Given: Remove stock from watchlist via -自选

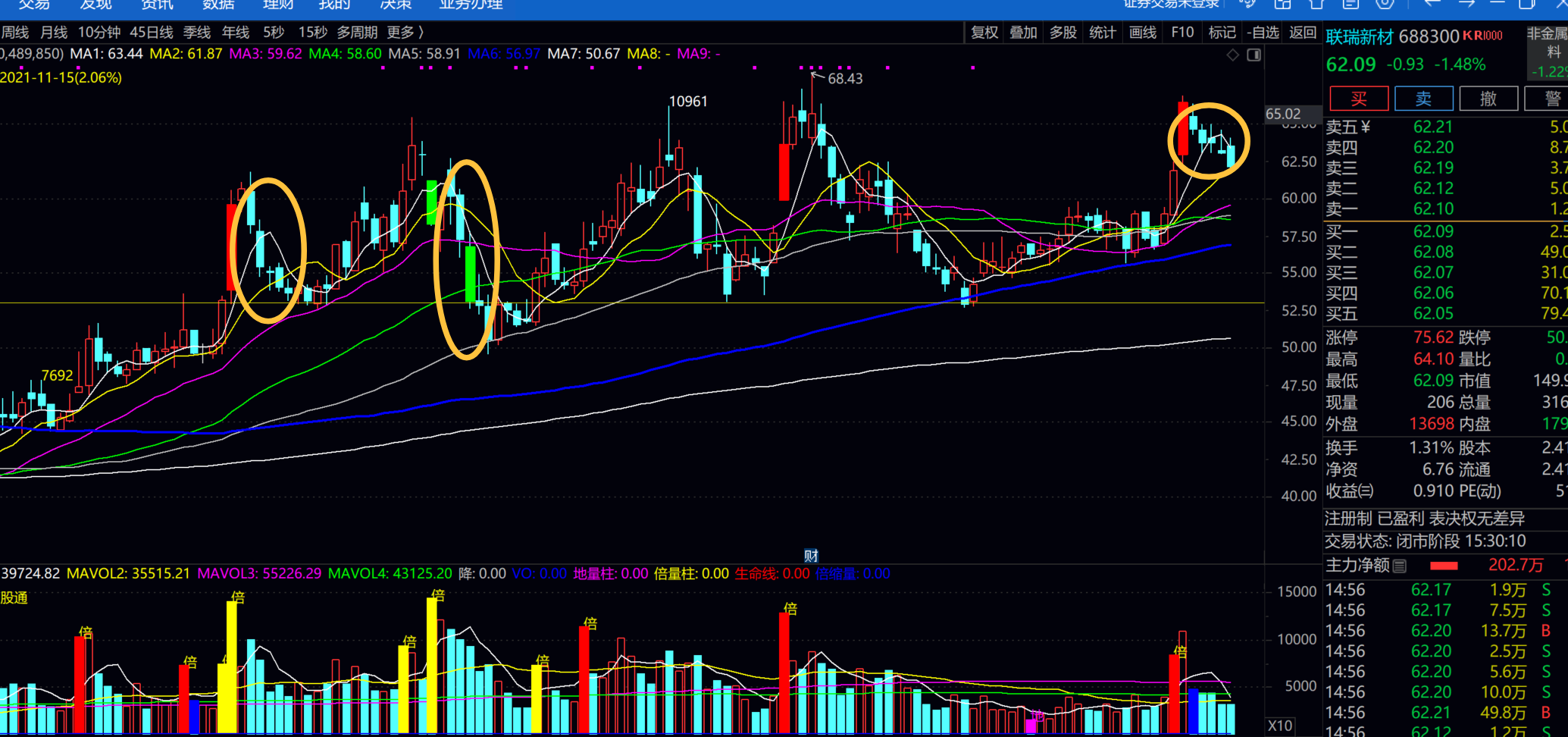Looking at the screenshot, I should [x=1263, y=33].
